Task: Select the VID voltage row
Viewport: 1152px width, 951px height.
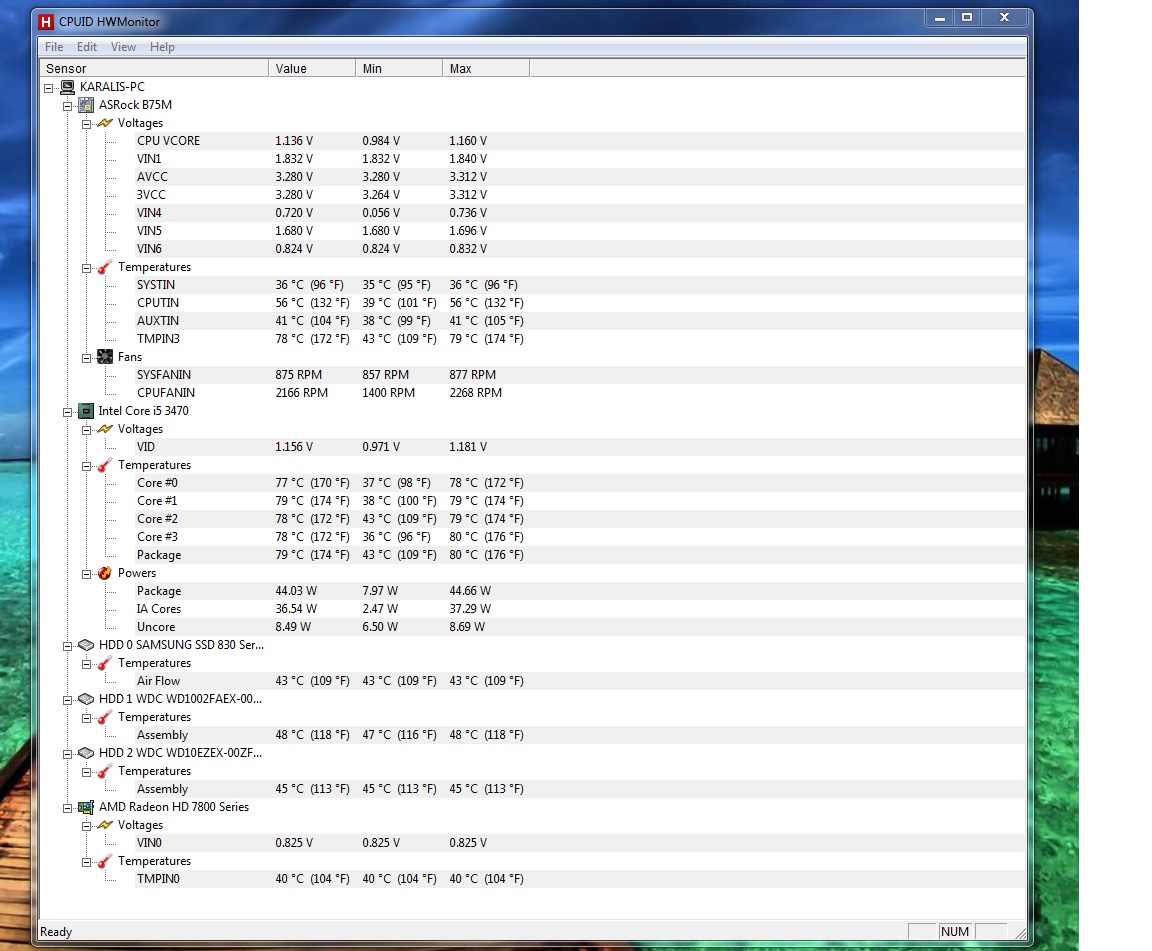Action: [x=580, y=447]
